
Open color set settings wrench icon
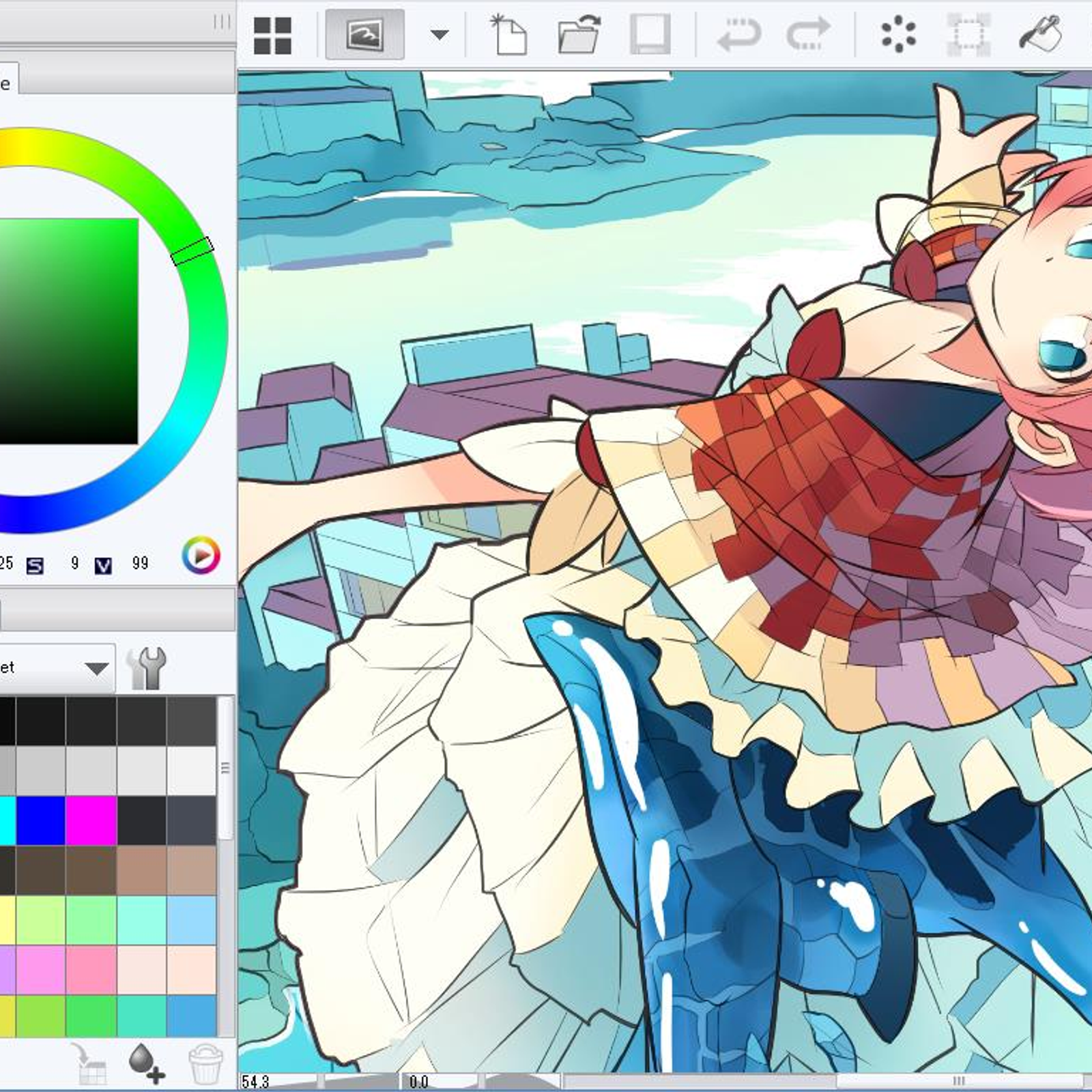tap(146, 668)
